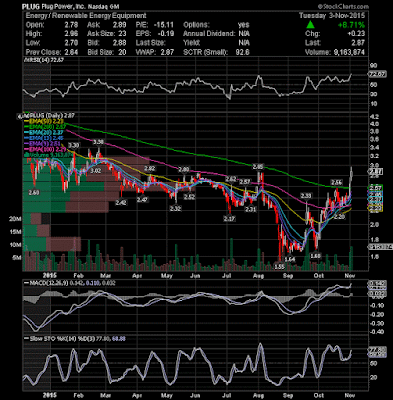Click the 2.31 low price label

(250, 209)
